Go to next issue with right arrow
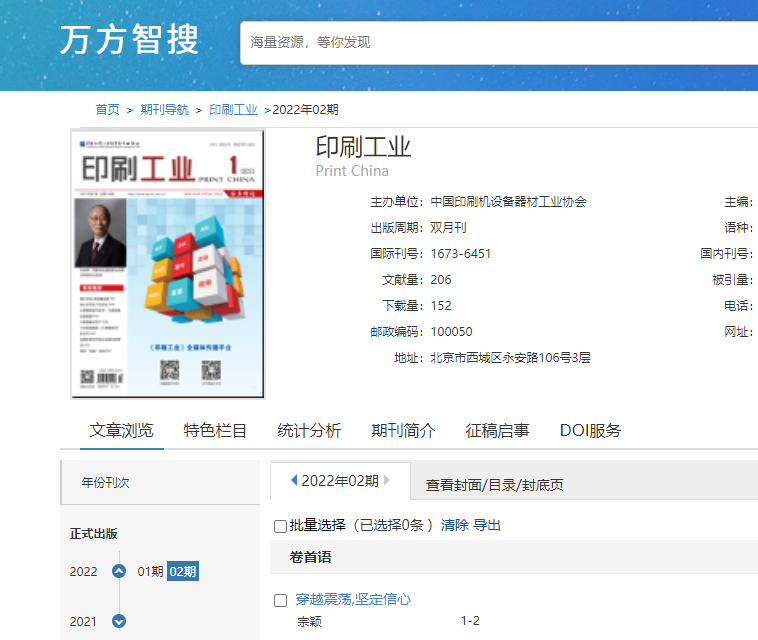 point(387,480)
